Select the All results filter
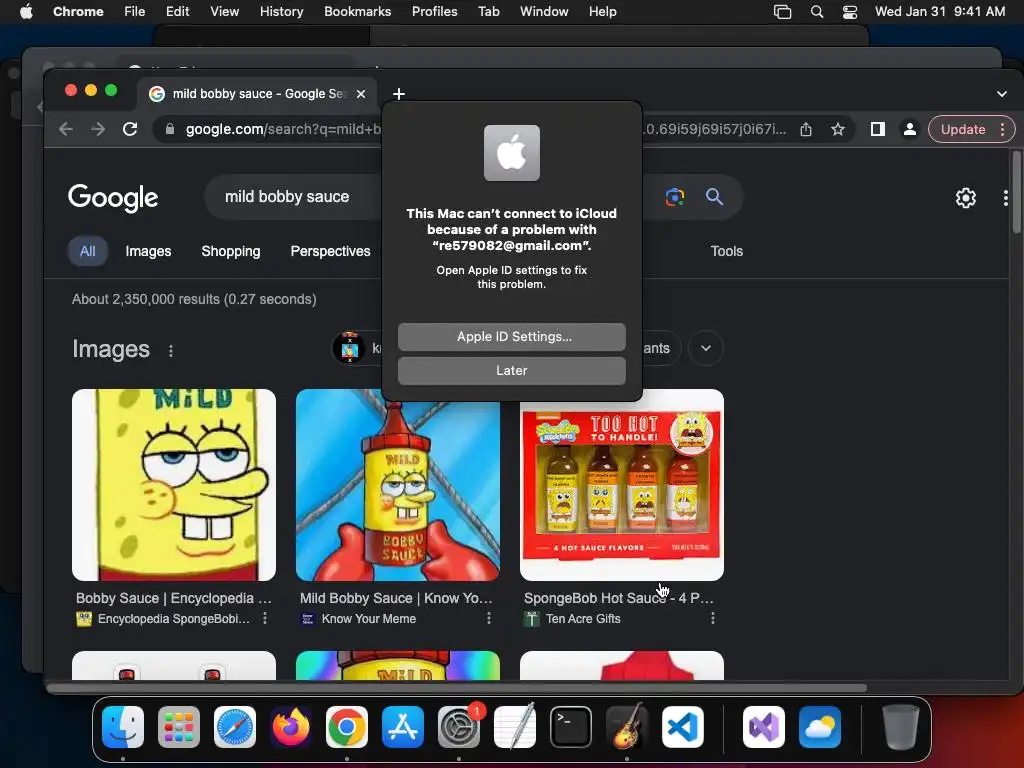The image size is (1024, 768). tap(88, 251)
